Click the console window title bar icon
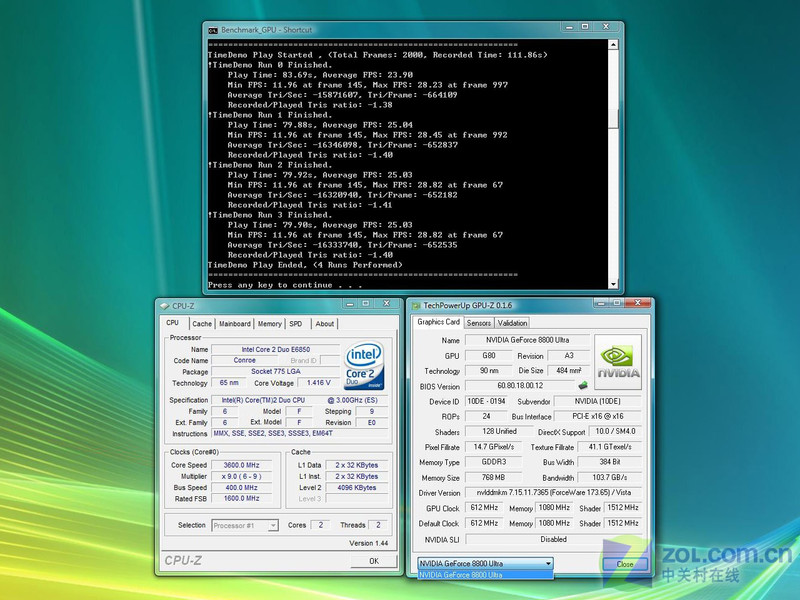Viewport: 800px width, 600px height. 213,30
